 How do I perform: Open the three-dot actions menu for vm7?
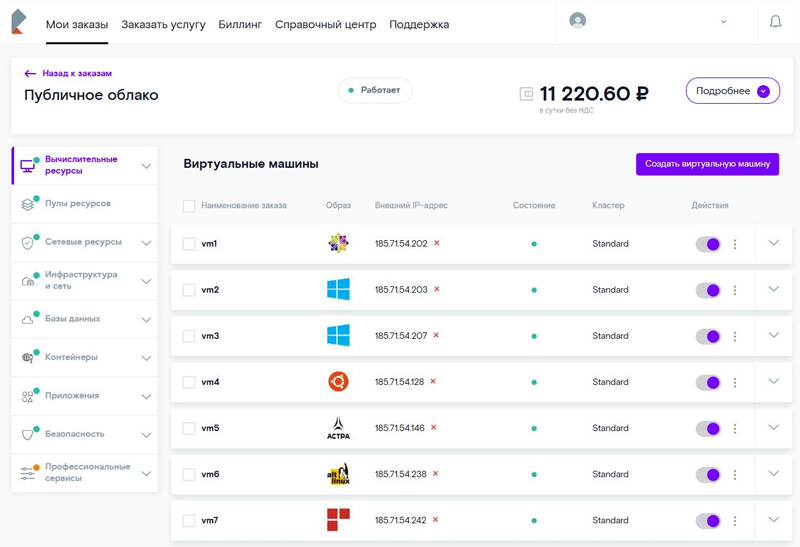pyautogui.click(x=735, y=521)
